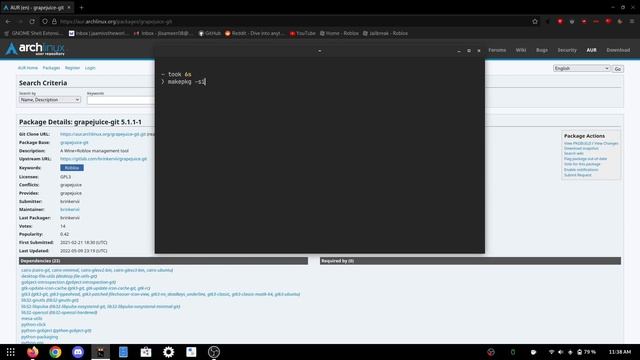Open the mesa-utils dependency link
Image resolution: width=640 pixels, height=360 pixels.
[x=32, y=318]
